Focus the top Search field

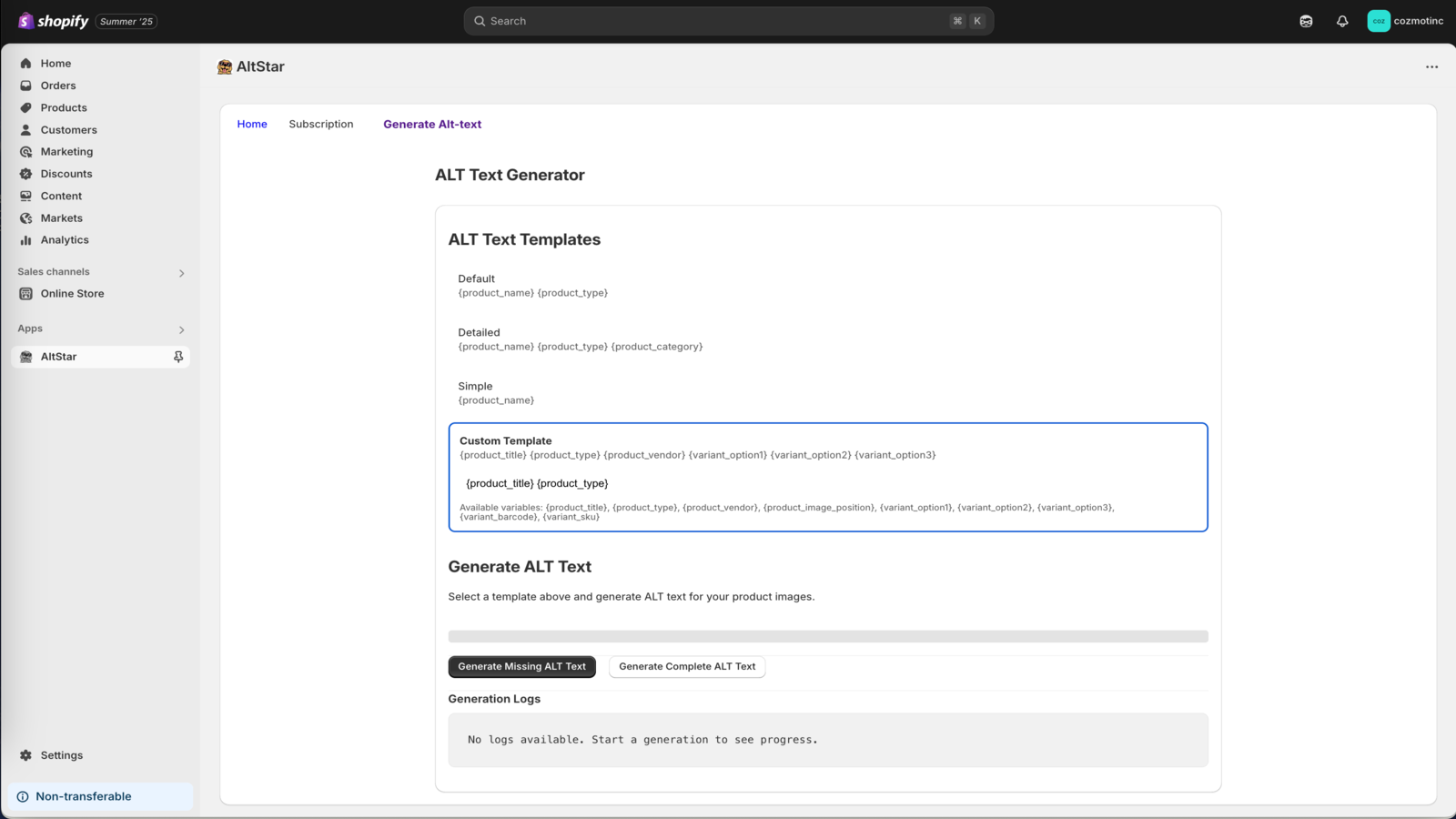728,21
